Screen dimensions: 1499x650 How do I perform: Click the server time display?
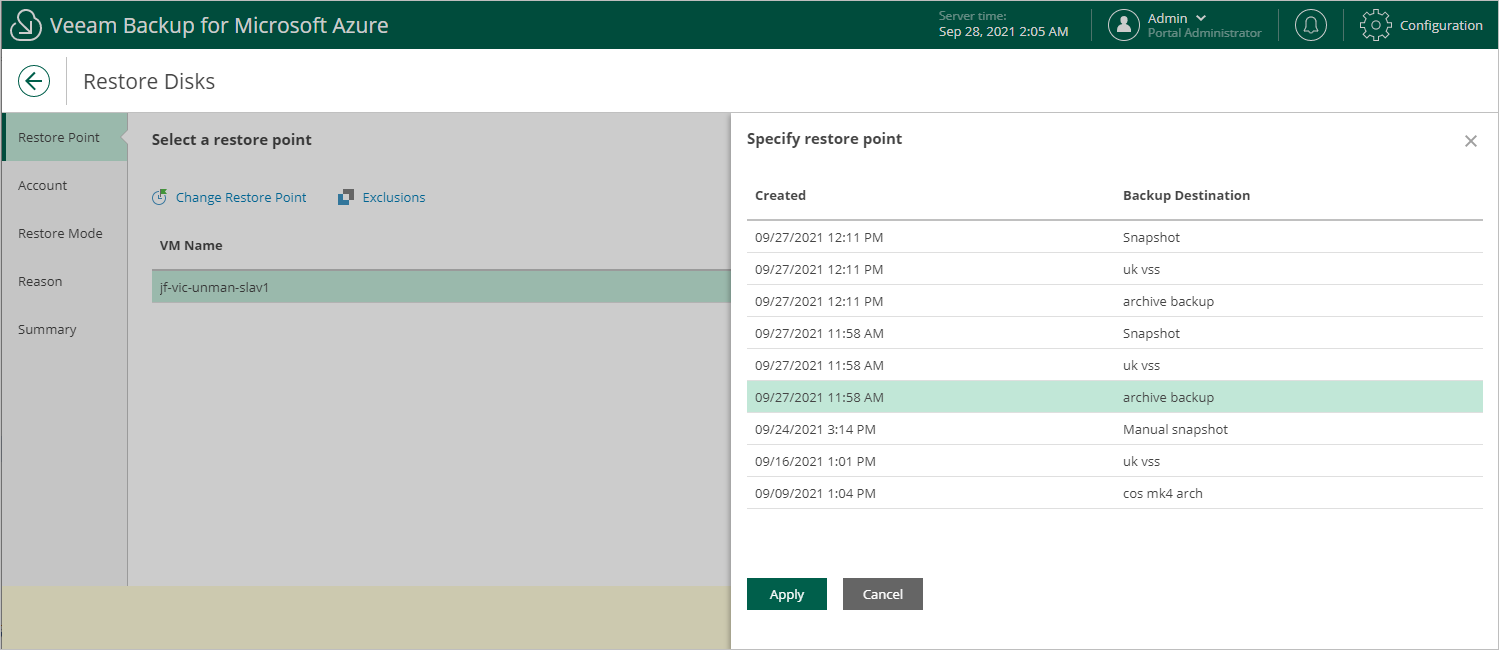click(1003, 25)
